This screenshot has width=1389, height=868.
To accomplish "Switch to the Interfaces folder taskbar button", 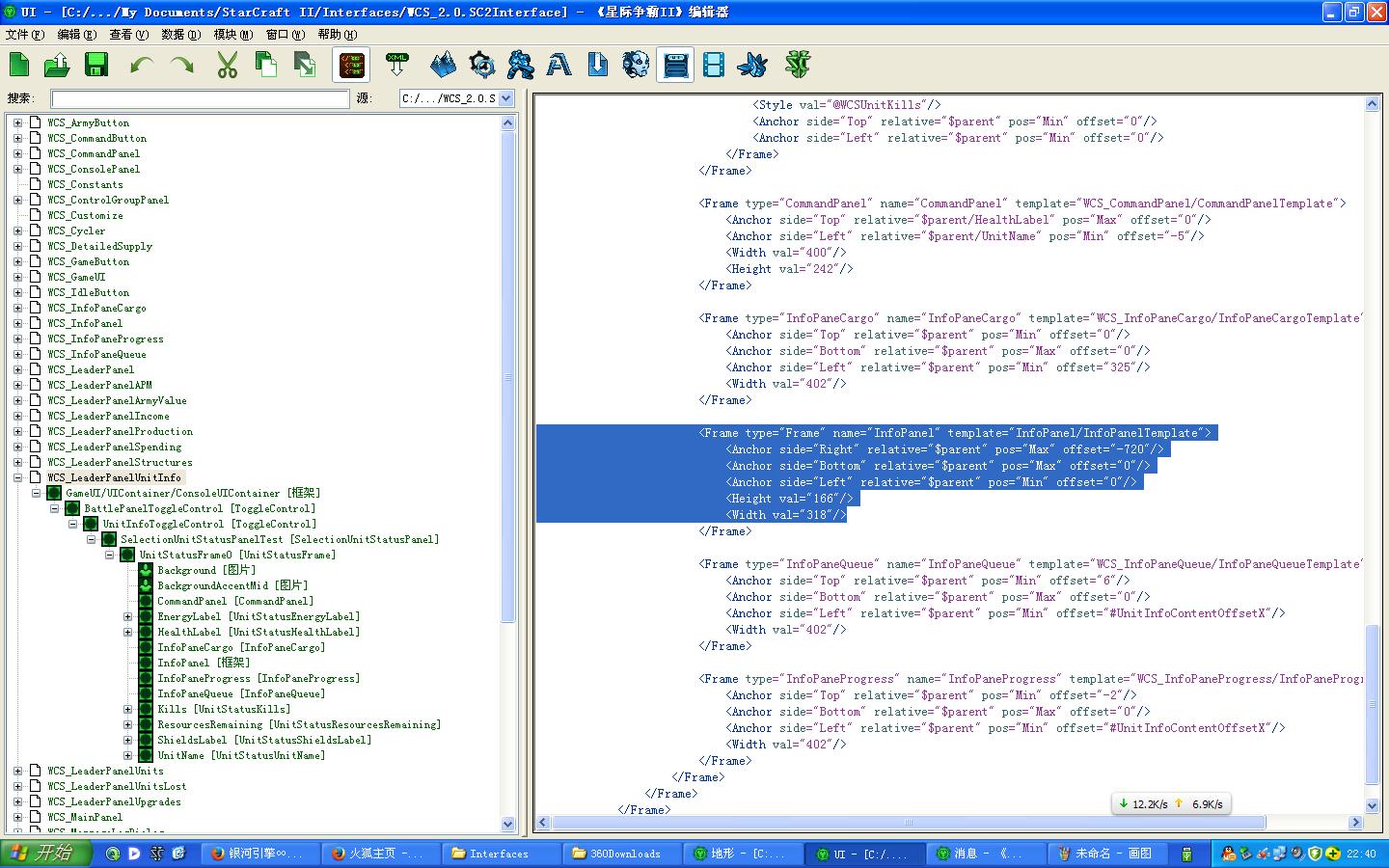I will [x=502, y=854].
